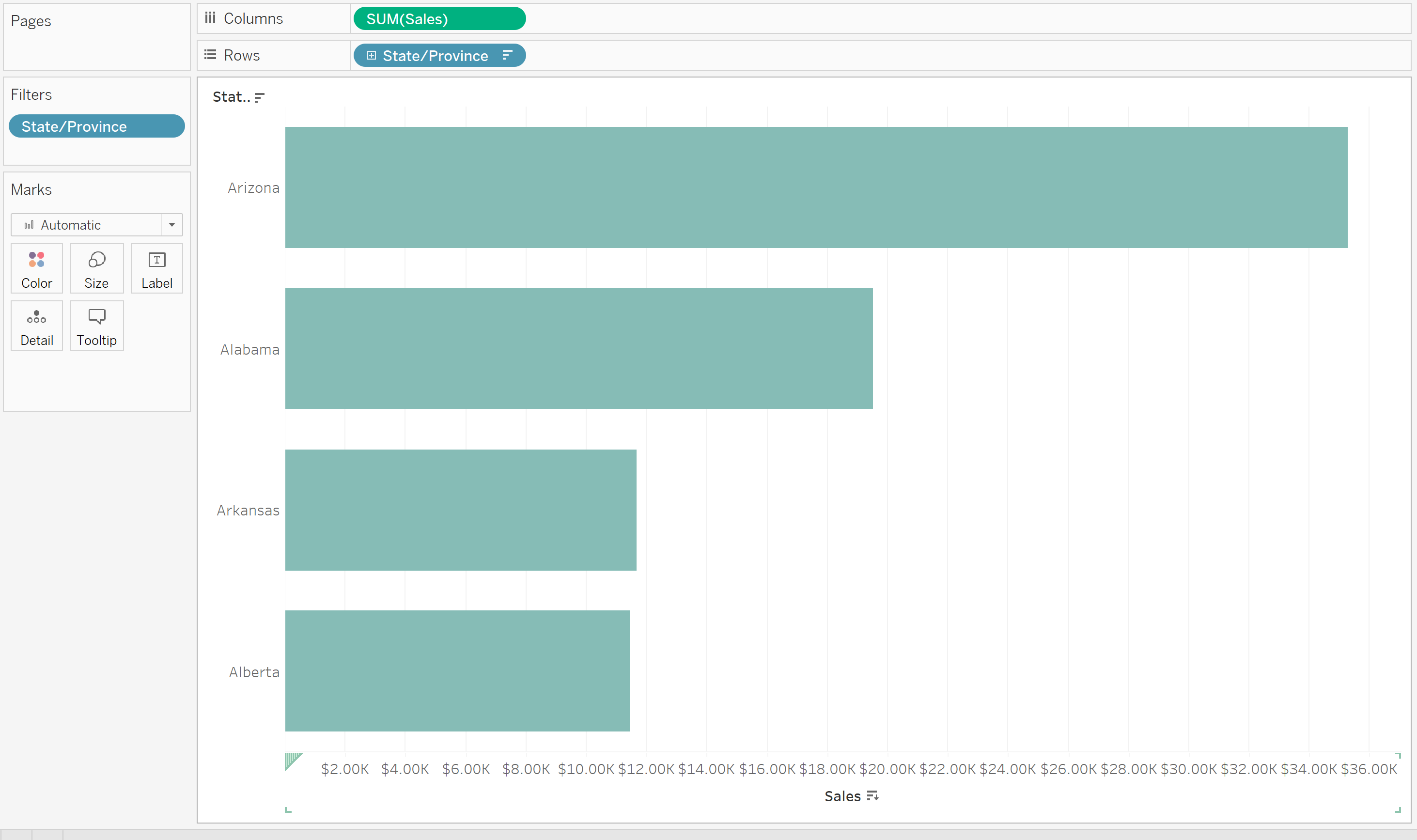Click the Alabama bar
Image resolution: width=1417 pixels, height=840 pixels.
click(x=579, y=348)
